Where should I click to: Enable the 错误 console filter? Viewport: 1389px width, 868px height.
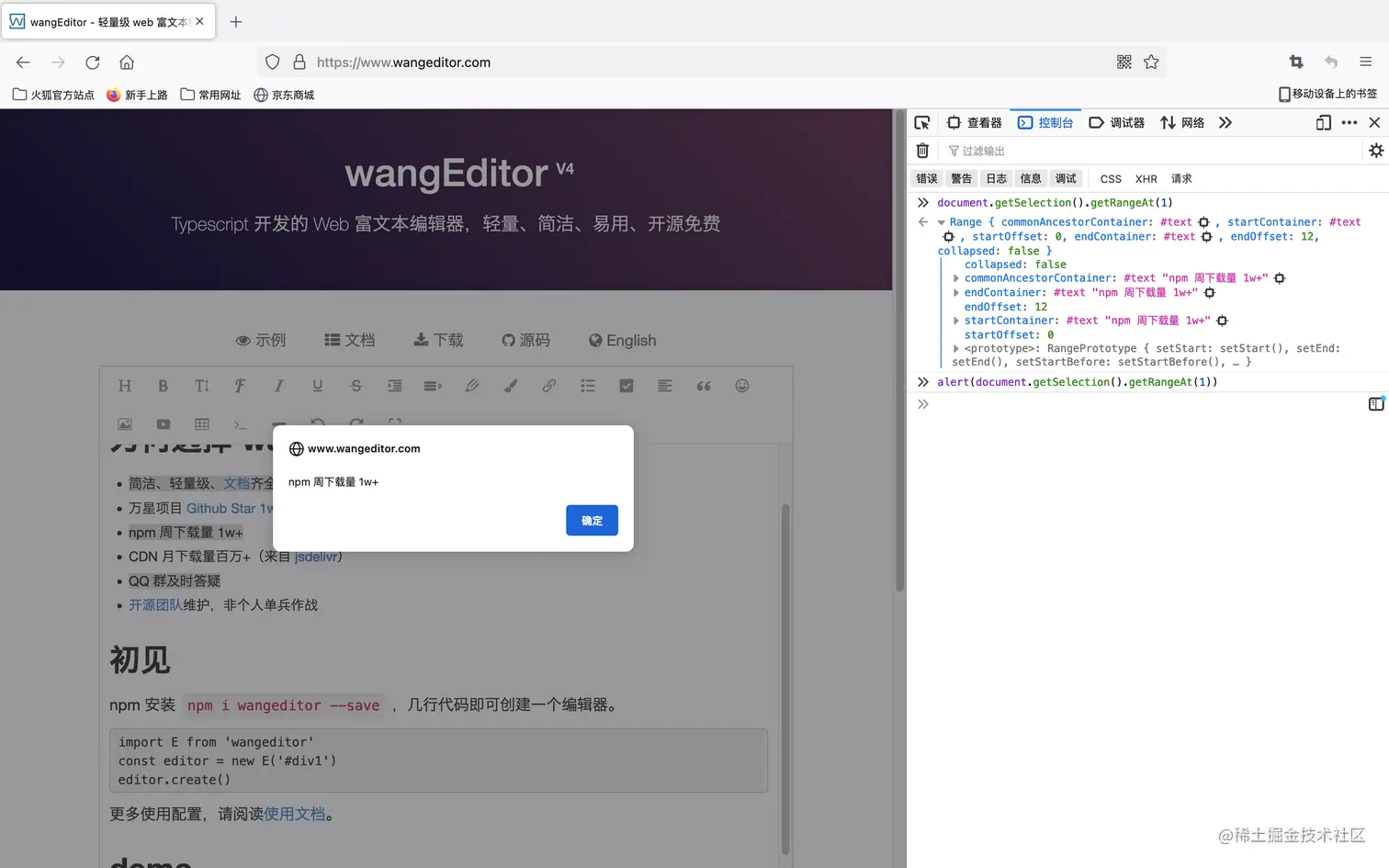pyautogui.click(x=926, y=178)
